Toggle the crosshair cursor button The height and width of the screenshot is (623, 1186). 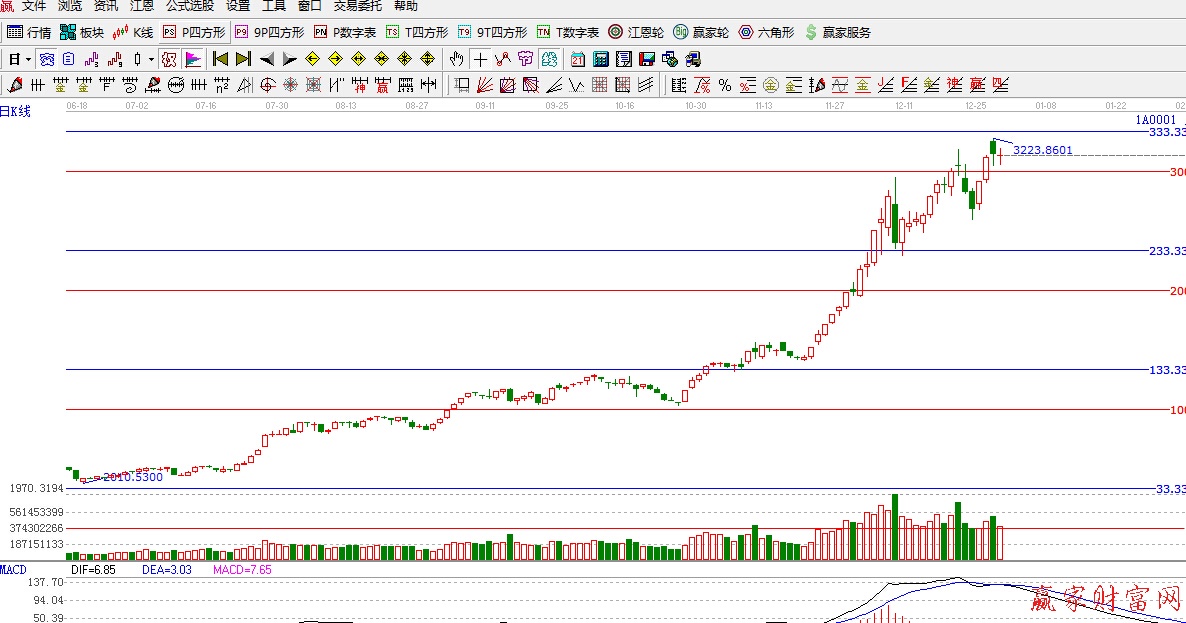tap(480, 59)
